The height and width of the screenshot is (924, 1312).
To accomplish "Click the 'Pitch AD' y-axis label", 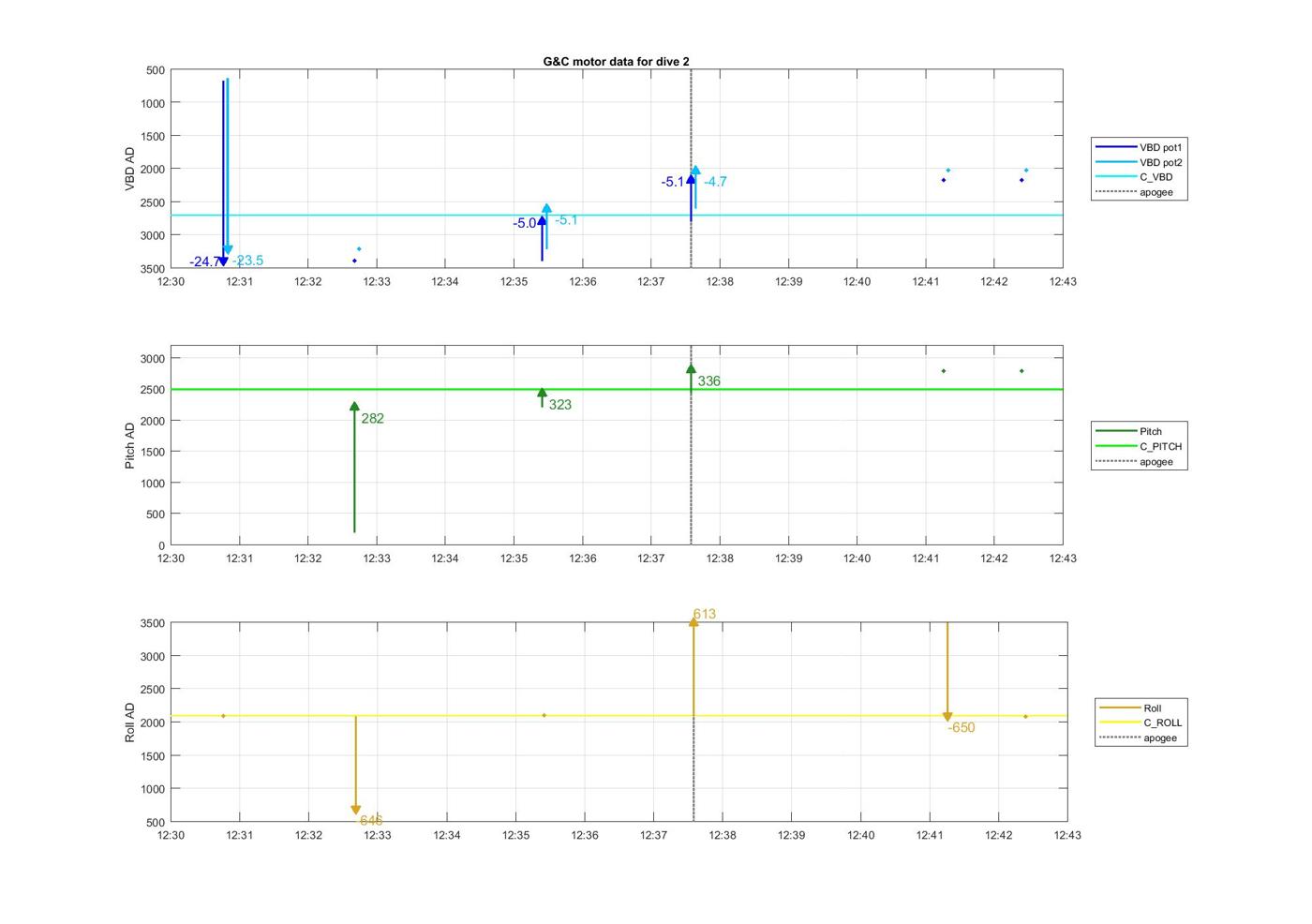I will [x=130, y=445].
